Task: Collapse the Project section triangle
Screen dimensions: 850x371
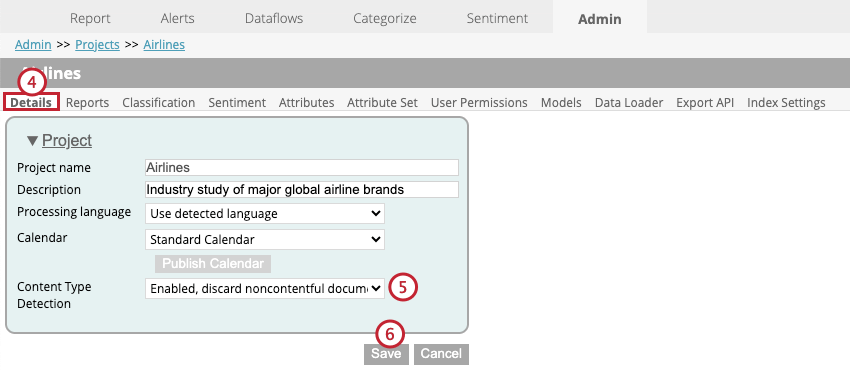Action: click(x=33, y=141)
